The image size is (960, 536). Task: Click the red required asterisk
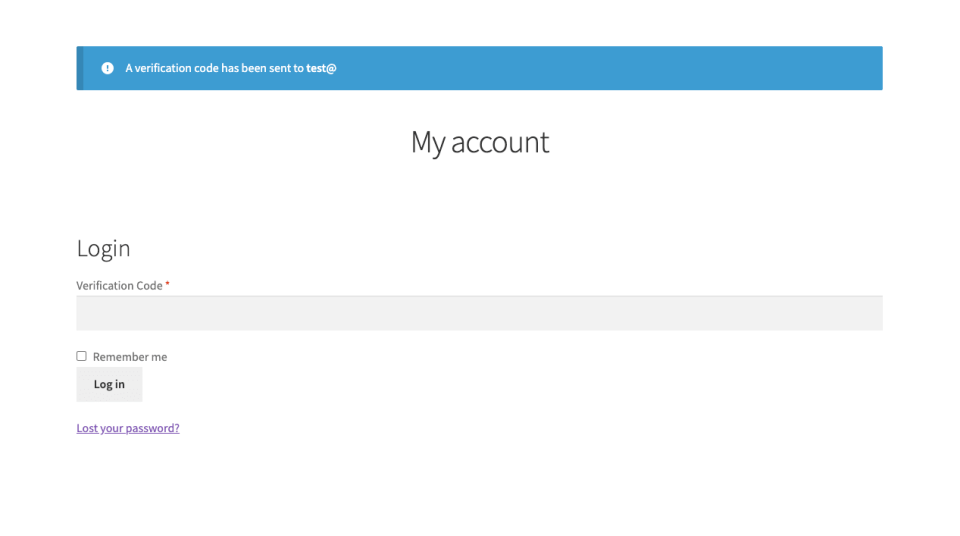(x=167, y=284)
